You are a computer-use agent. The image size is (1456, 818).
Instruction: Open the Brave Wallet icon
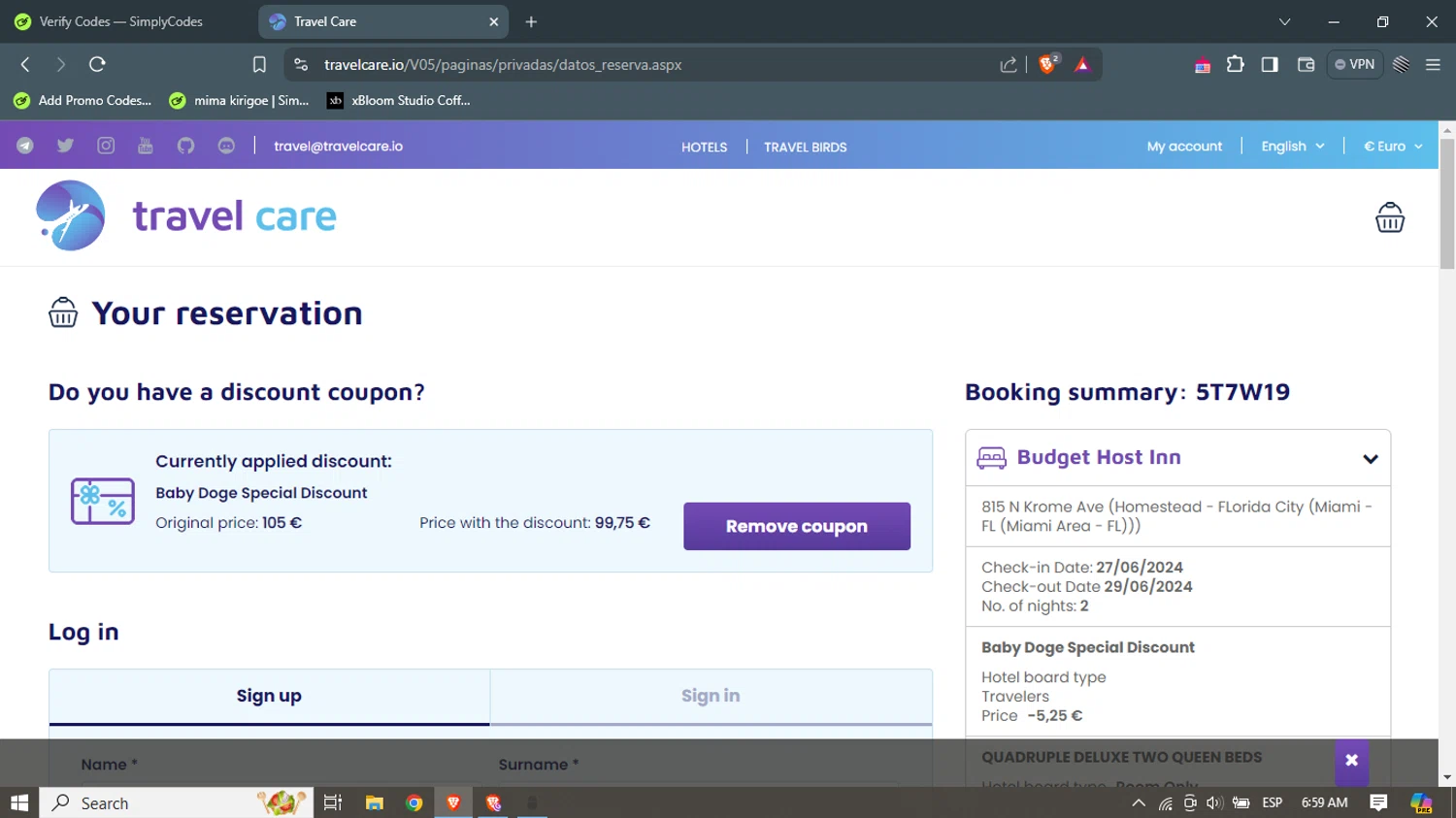(x=1306, y=64)
